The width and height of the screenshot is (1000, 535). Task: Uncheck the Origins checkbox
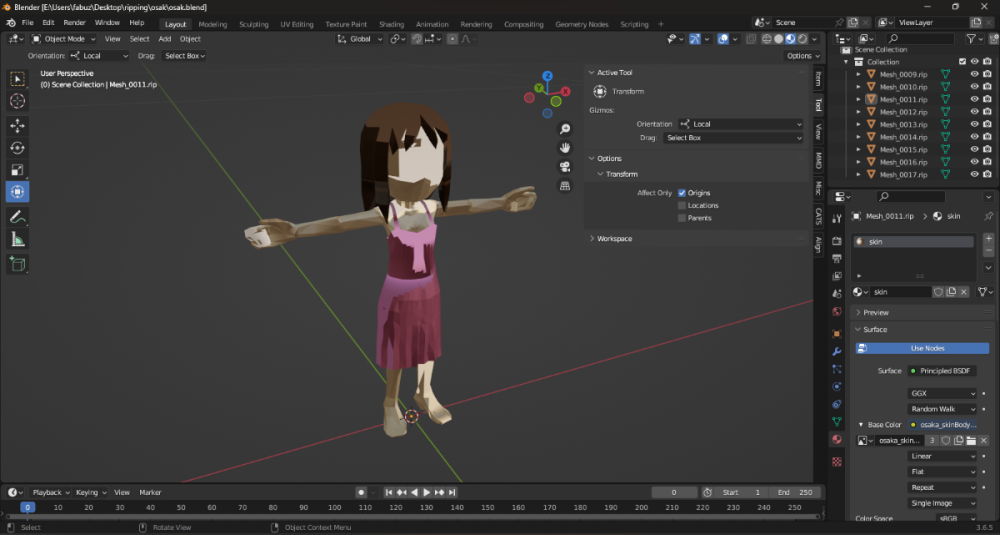click(x=682, y=192)
